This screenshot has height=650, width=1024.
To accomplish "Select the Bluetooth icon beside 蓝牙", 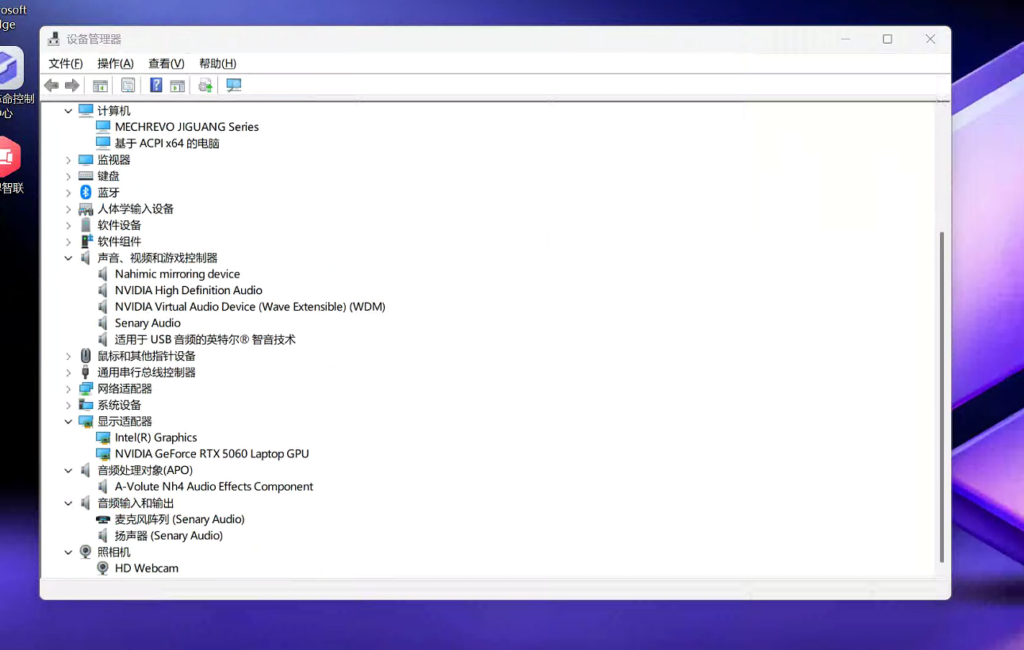I will (86, 192).
